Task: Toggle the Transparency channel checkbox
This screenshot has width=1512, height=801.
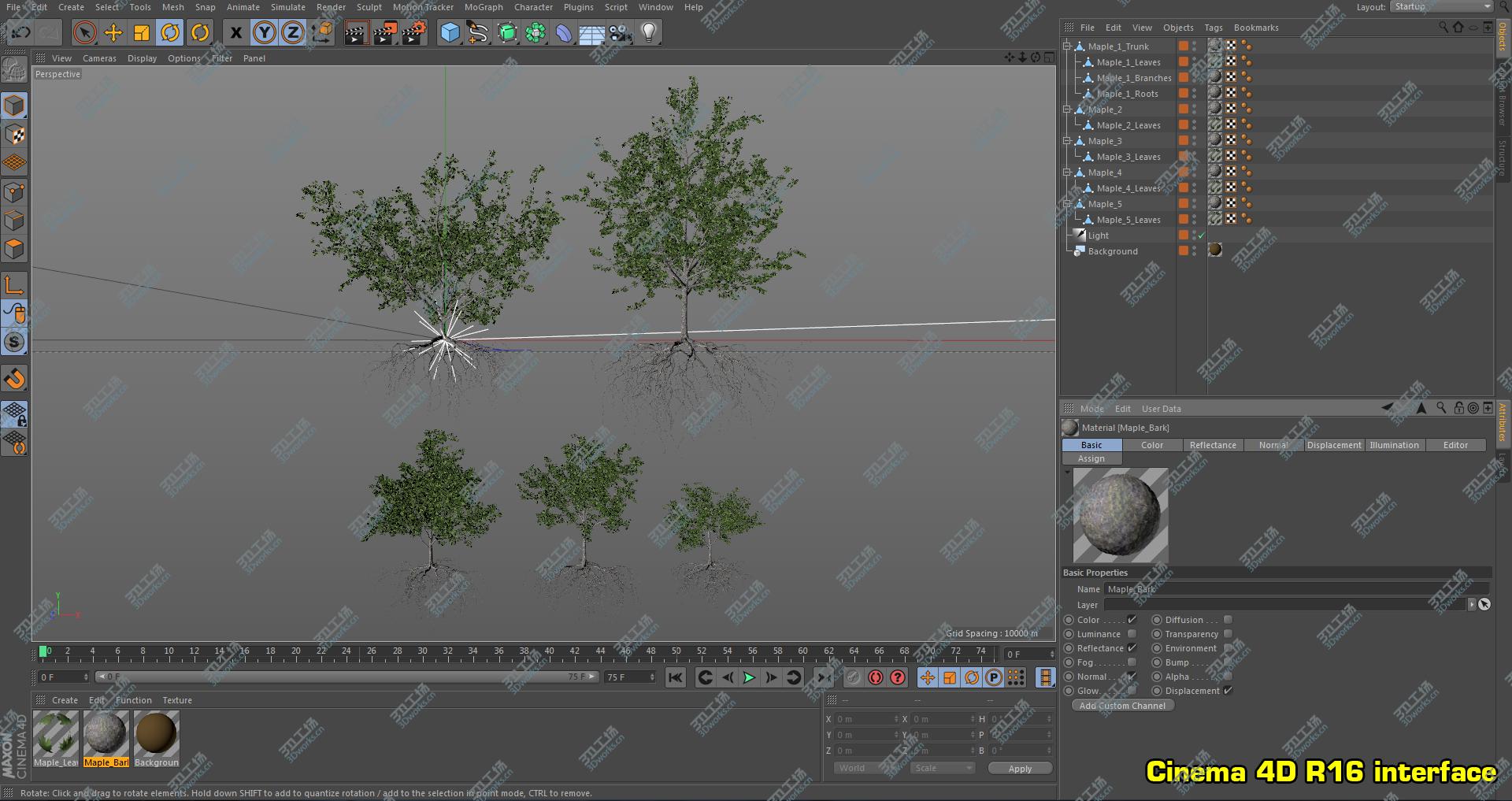Action: tap(1228, 634)
